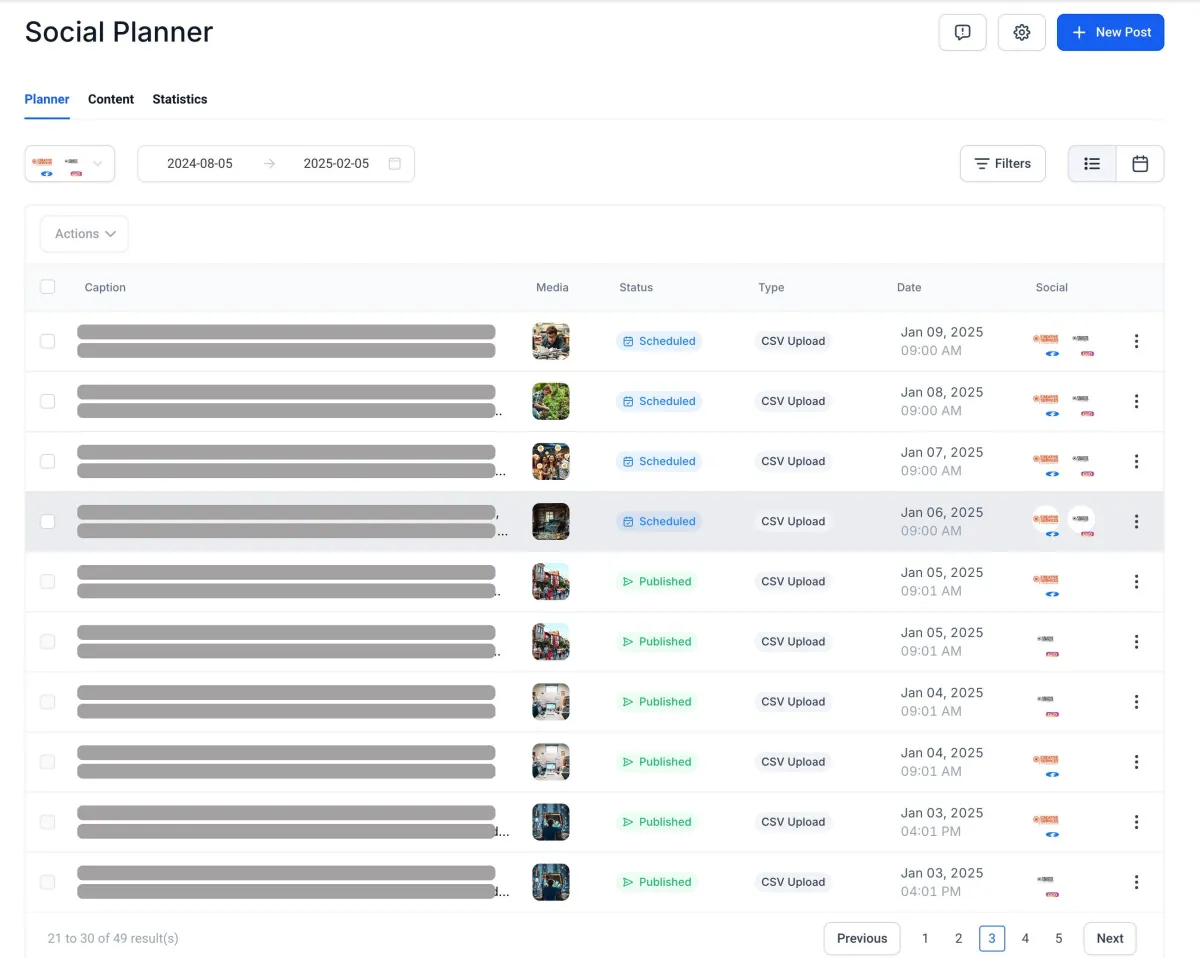
Task: Open the Filters panel
Action: pyautogui.click(x=1002, y=164)
